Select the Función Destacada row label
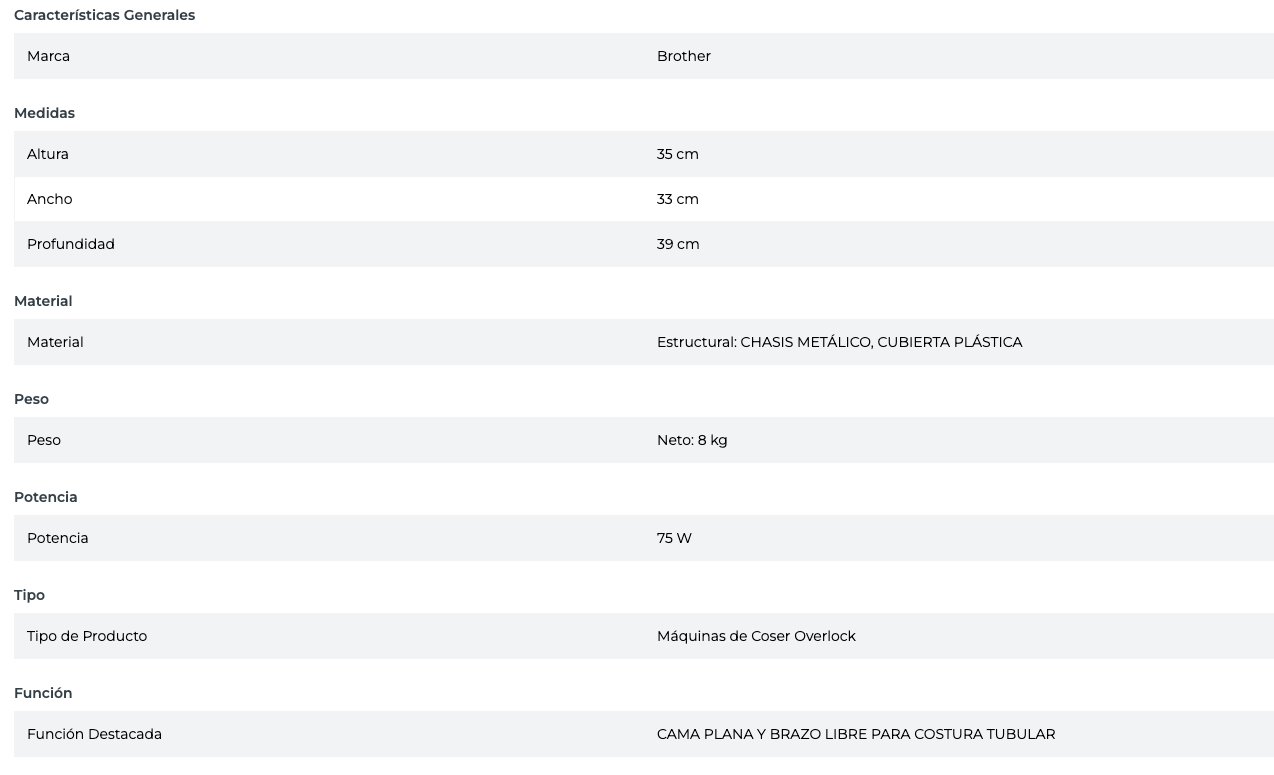Image resolution: width=1274 pixels, height=775 pixels. click(x=94, y=734)
